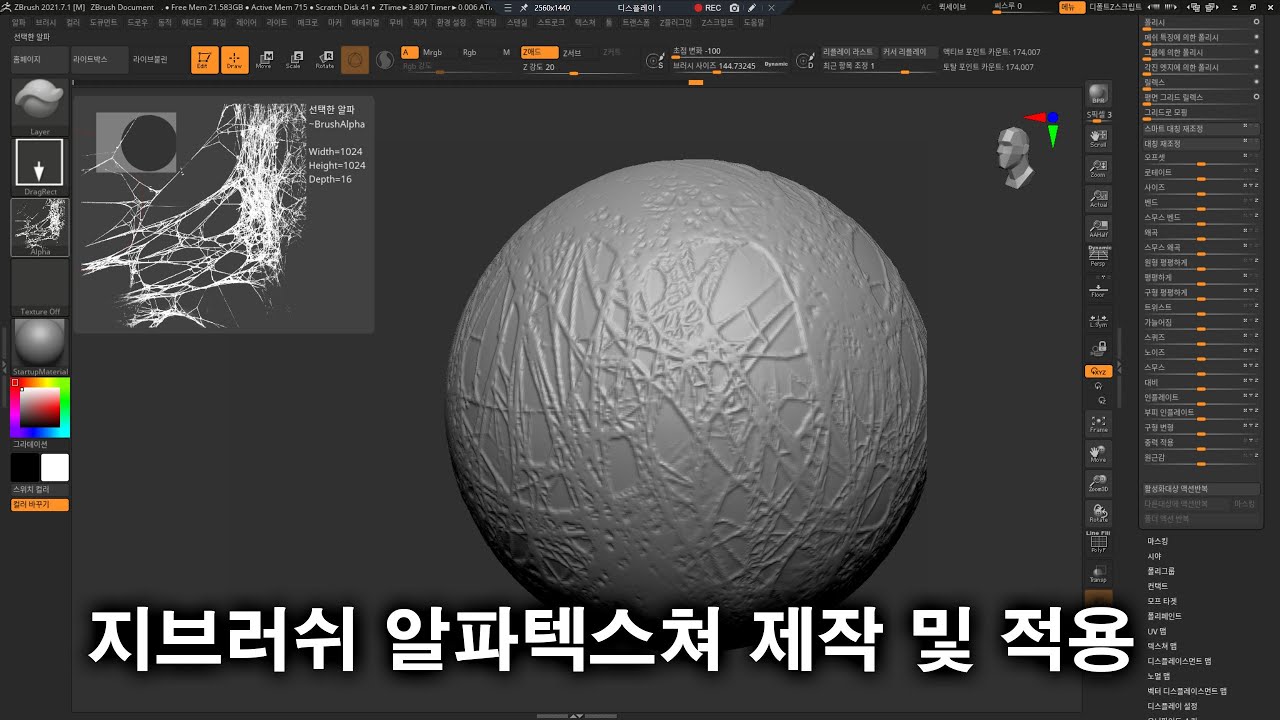Image resolution: width=1280 pixels, height=720 pixels.
Task: Select the white main color swatch
Action: (55, 467)
